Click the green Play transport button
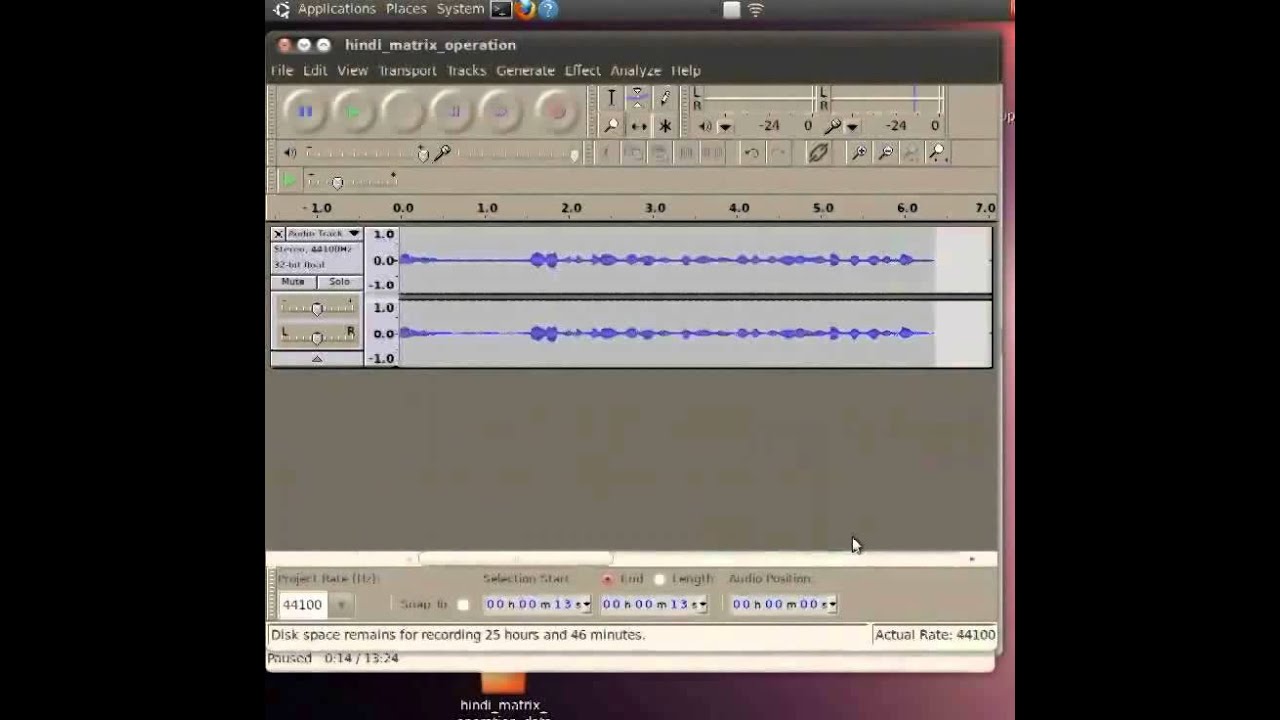Viewport: 1280px width, 720px height. 353,112
